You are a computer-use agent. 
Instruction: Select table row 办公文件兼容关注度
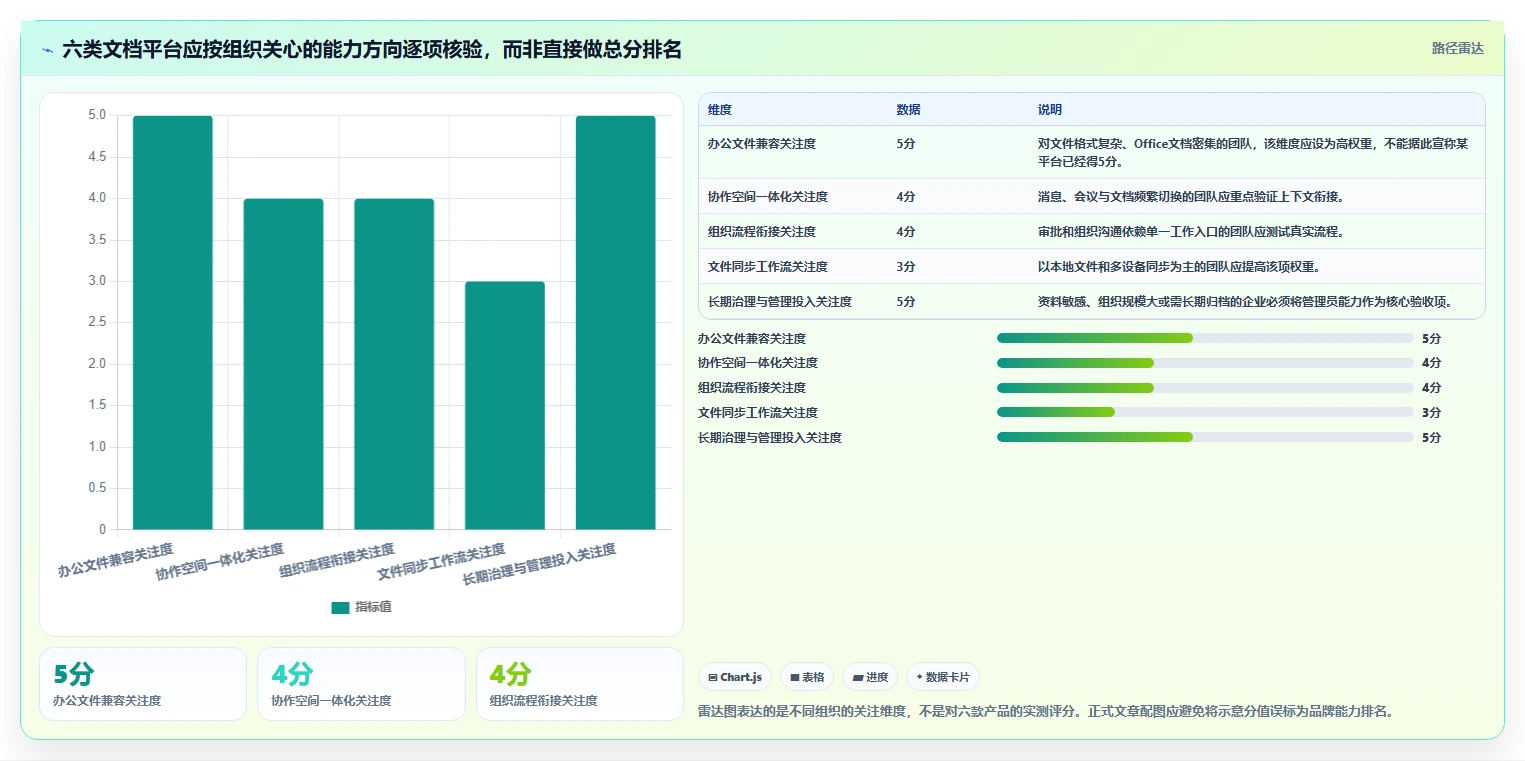[1091, 152]
